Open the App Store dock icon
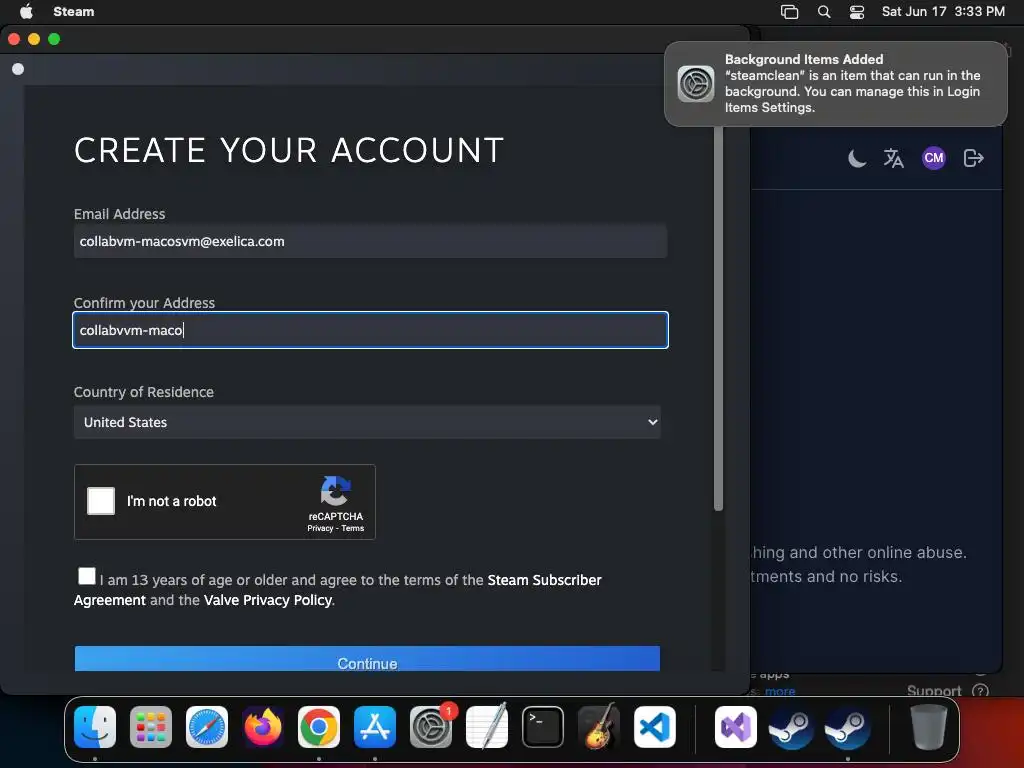1024x768 pixels. [375, 727]
